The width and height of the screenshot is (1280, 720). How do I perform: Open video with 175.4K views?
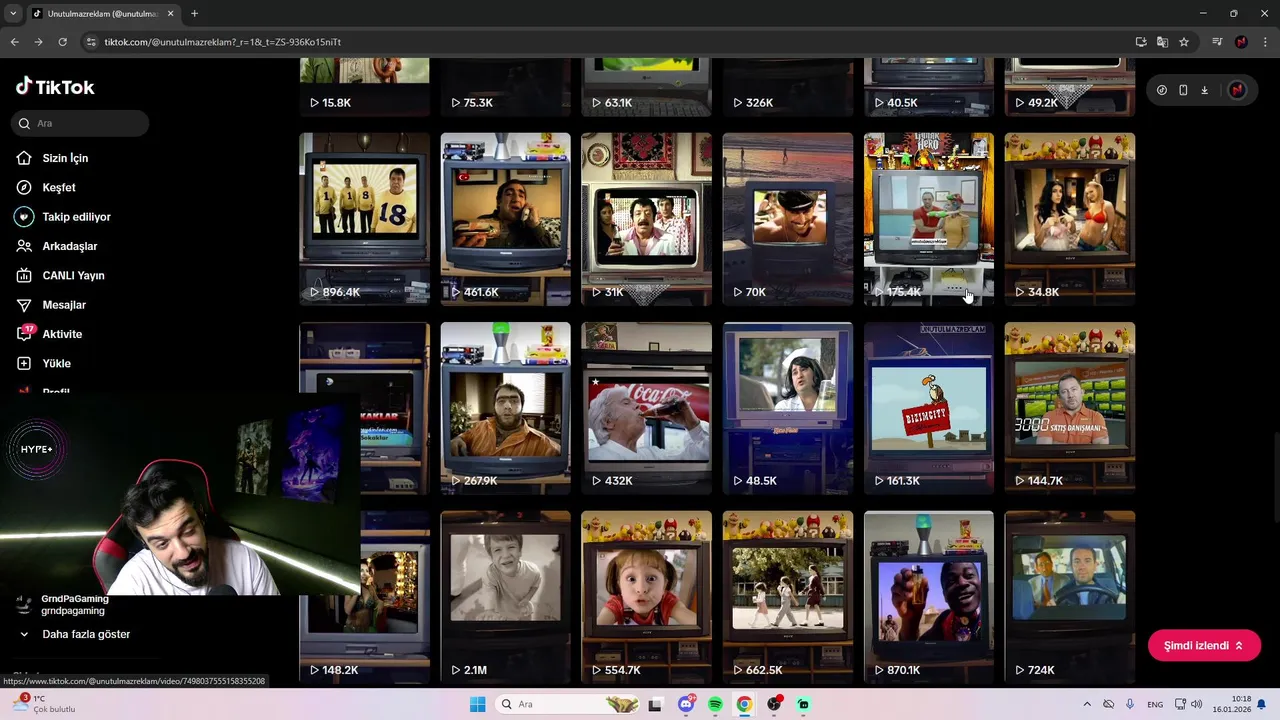[929, 219]
